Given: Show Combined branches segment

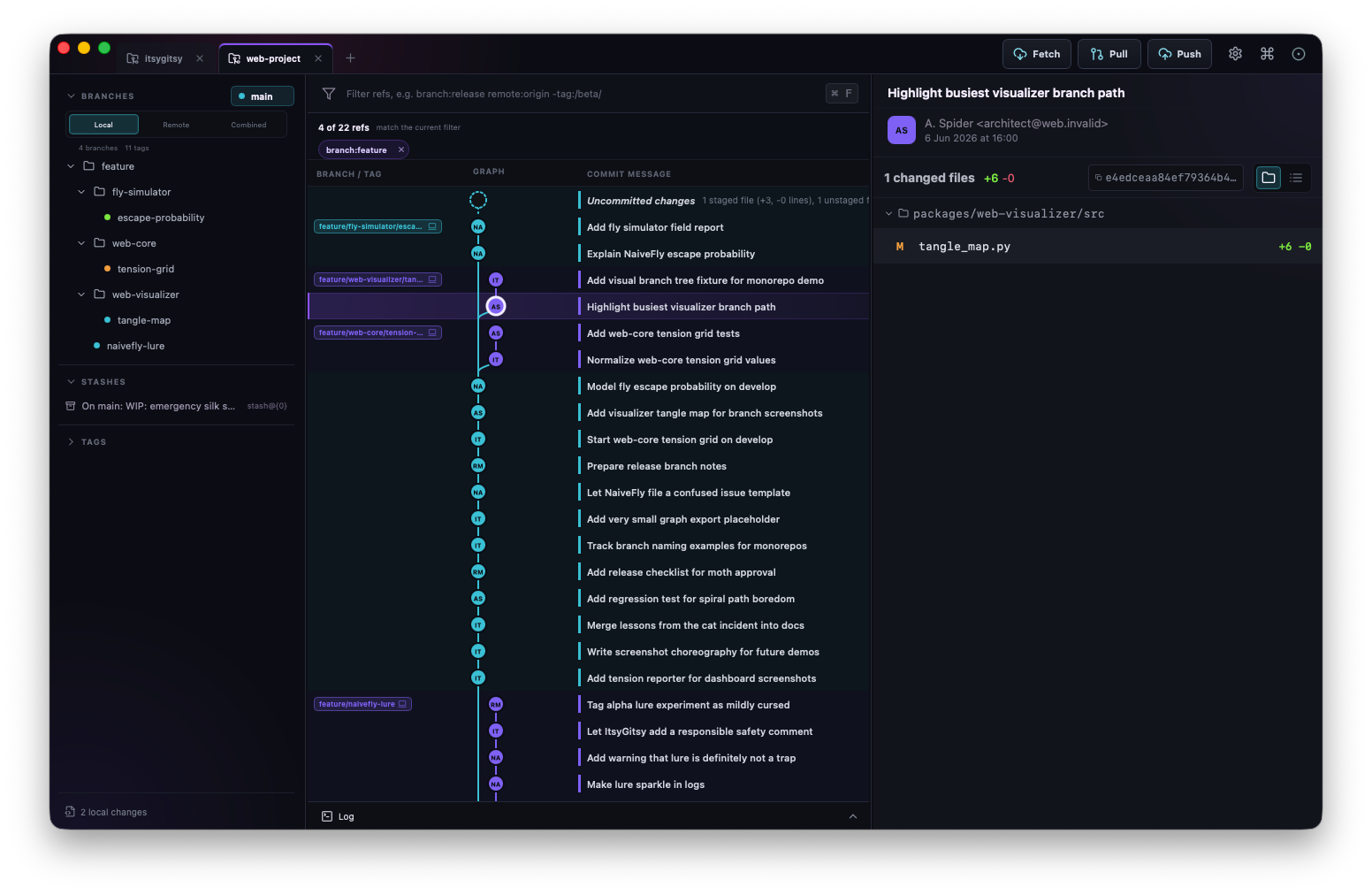Looking at the screenshot, I should (x=248, y=125).
